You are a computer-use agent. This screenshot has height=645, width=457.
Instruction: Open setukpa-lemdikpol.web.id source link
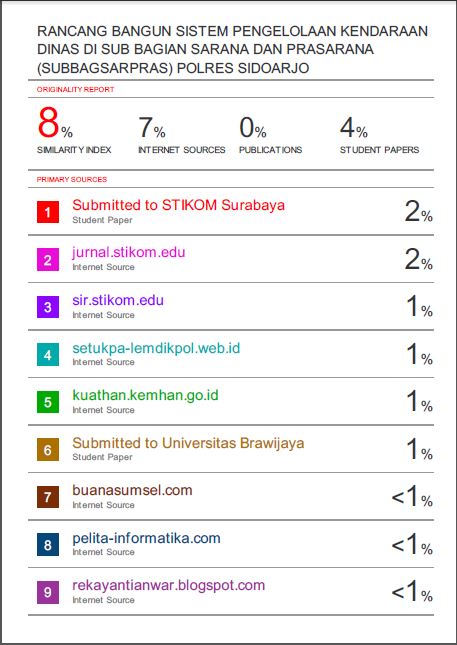(156, 348)
